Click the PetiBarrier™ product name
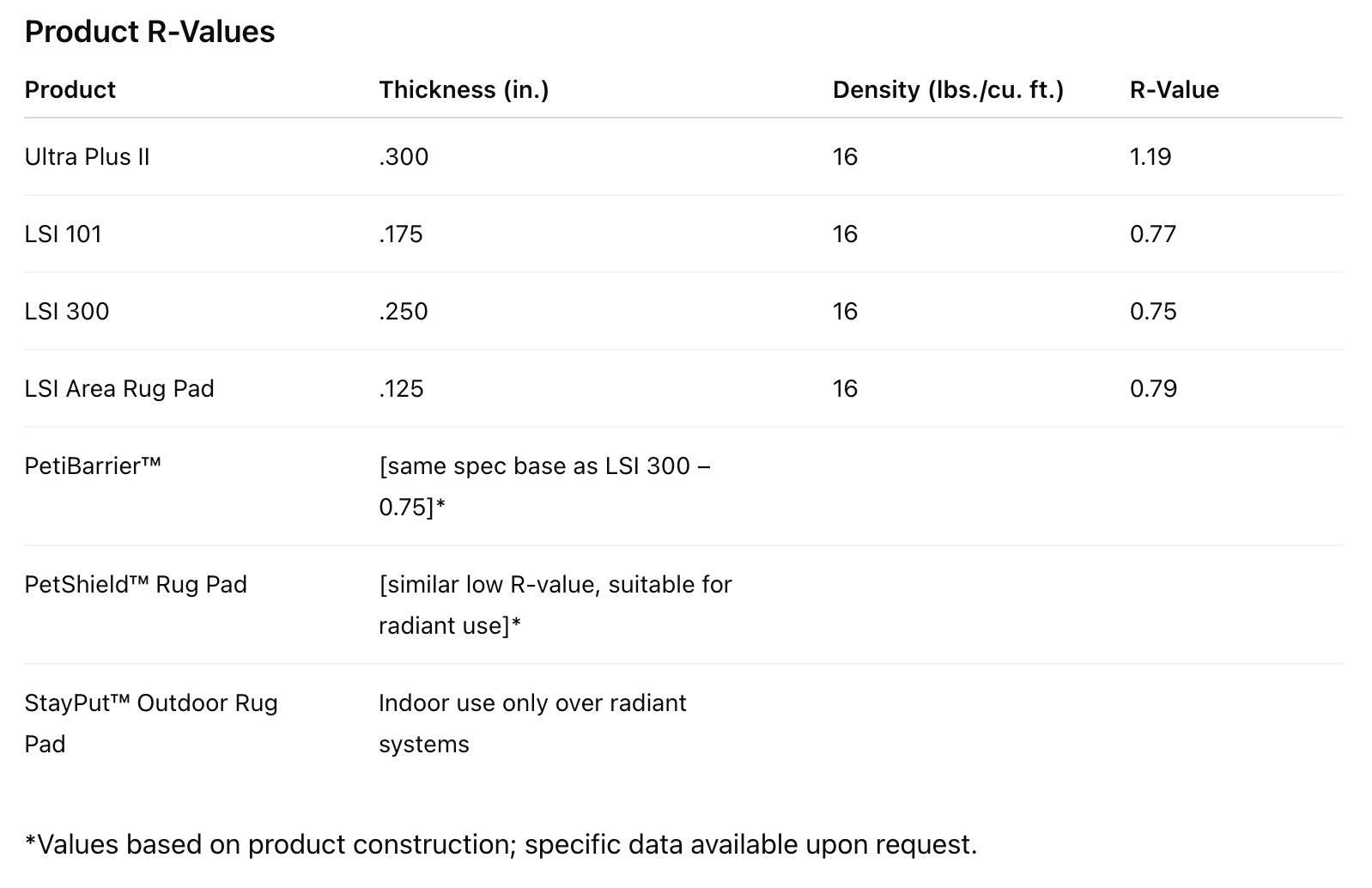 click(93, 465)
